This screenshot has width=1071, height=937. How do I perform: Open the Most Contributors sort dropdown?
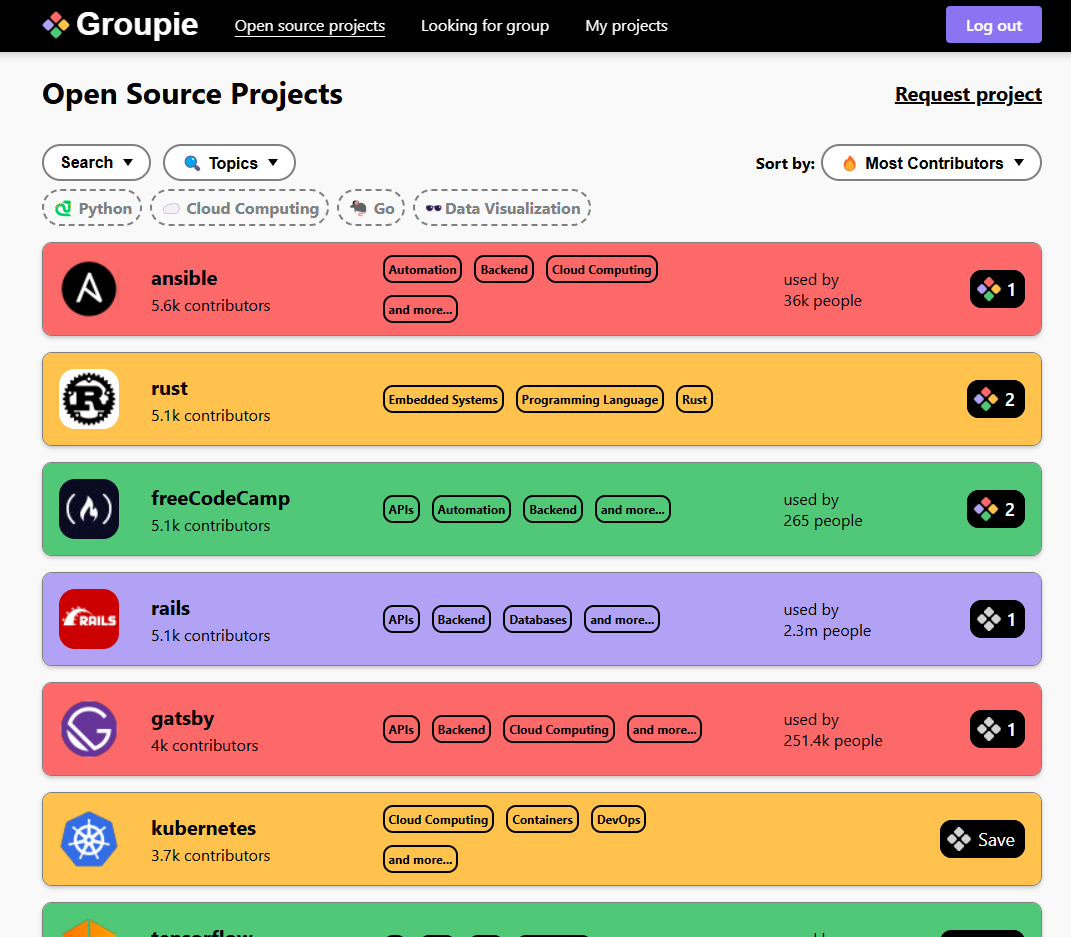pos(932,163)
